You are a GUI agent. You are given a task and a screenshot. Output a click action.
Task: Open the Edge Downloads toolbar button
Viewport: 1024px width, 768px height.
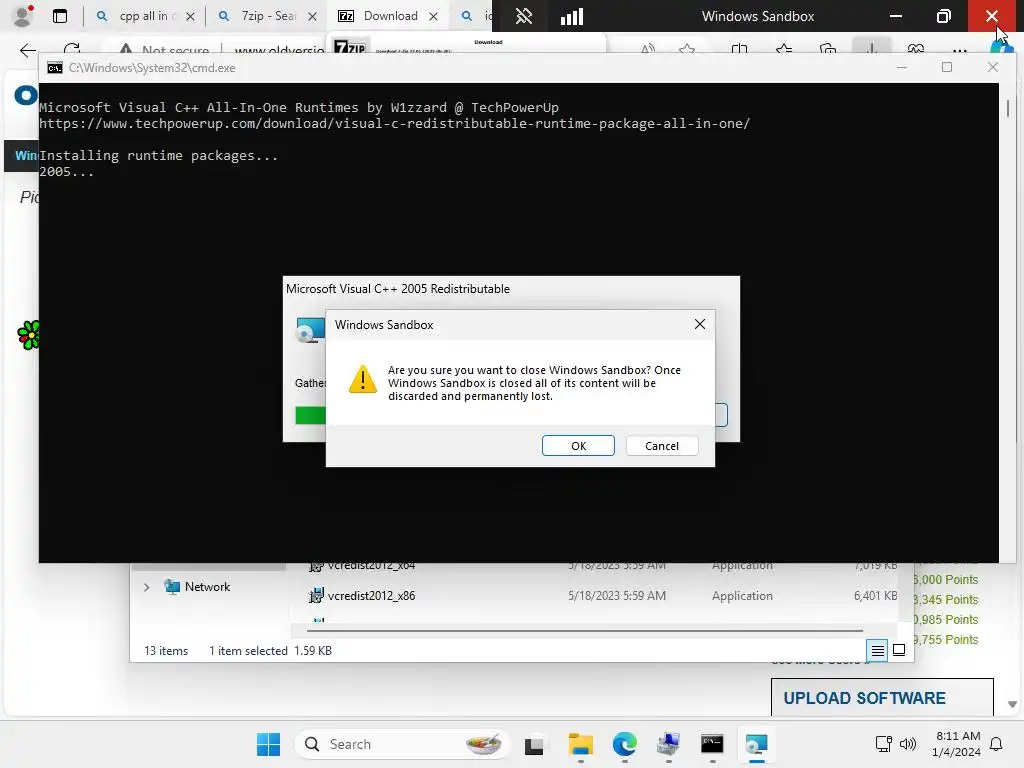(871, 48)
